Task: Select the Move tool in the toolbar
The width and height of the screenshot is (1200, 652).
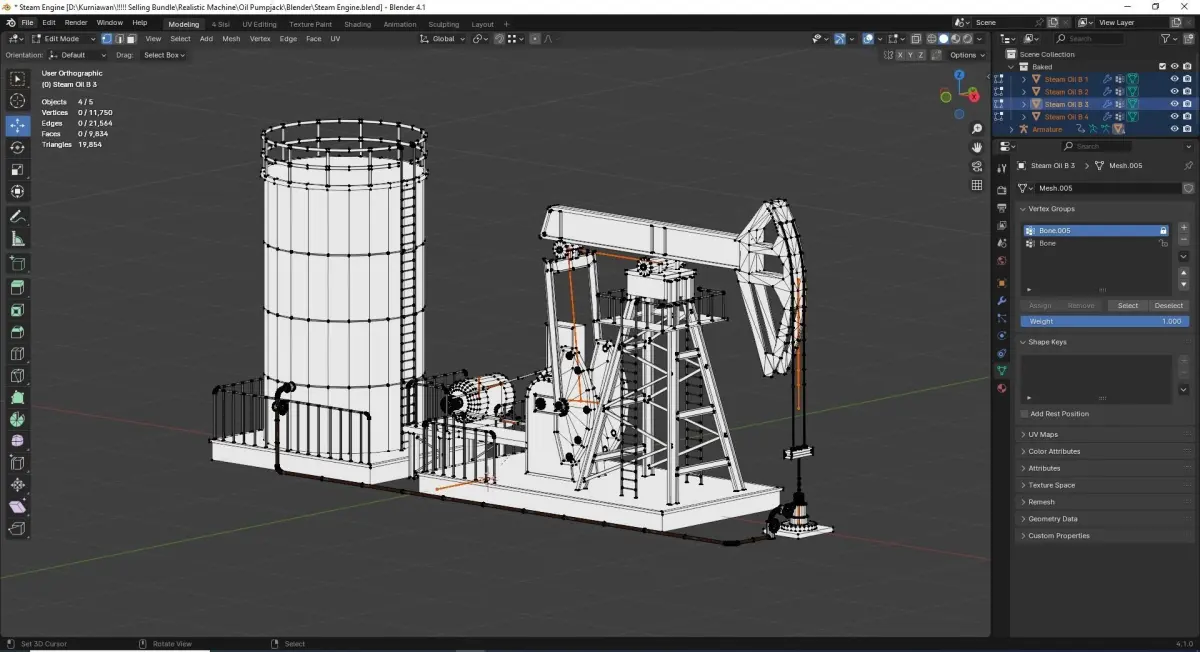Action: [17, 126]
